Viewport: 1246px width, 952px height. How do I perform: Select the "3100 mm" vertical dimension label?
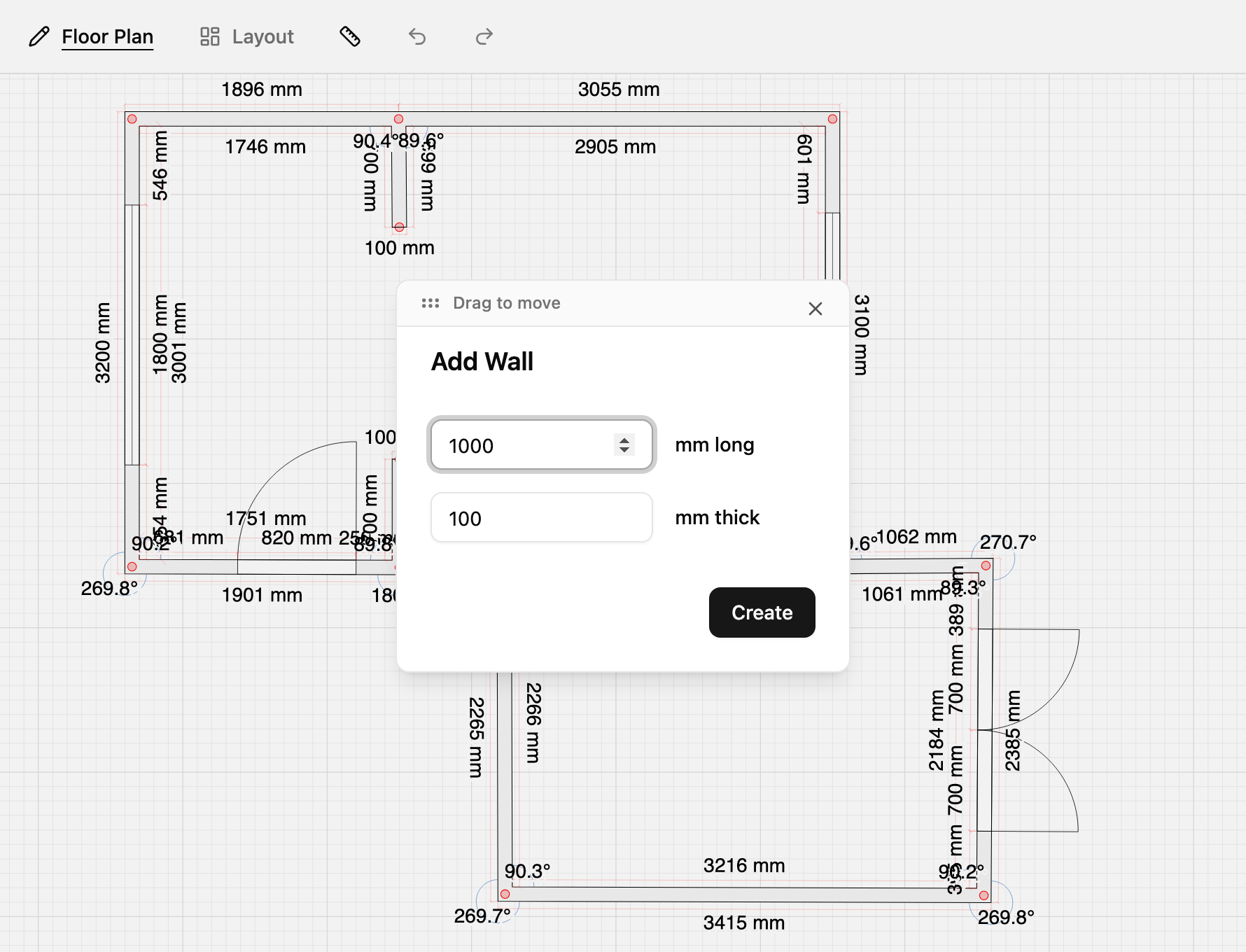[862, 335]
